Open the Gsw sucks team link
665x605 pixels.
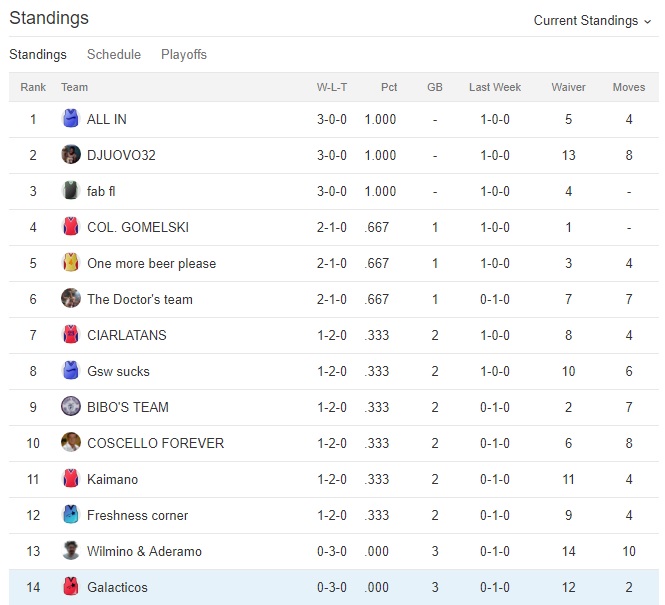(x=118, y=371)
